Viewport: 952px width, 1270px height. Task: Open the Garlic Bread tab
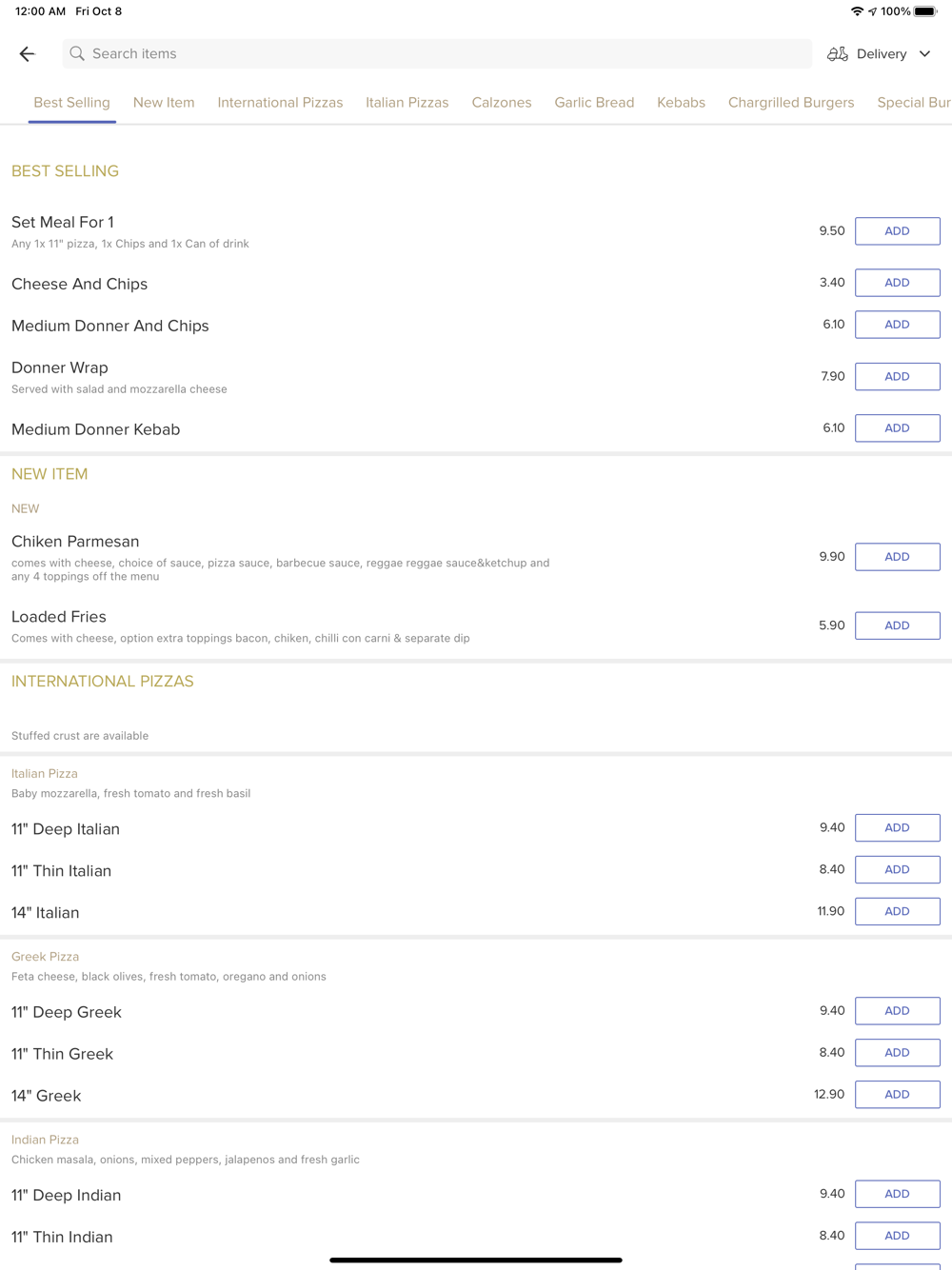click(x=594, y=103)
